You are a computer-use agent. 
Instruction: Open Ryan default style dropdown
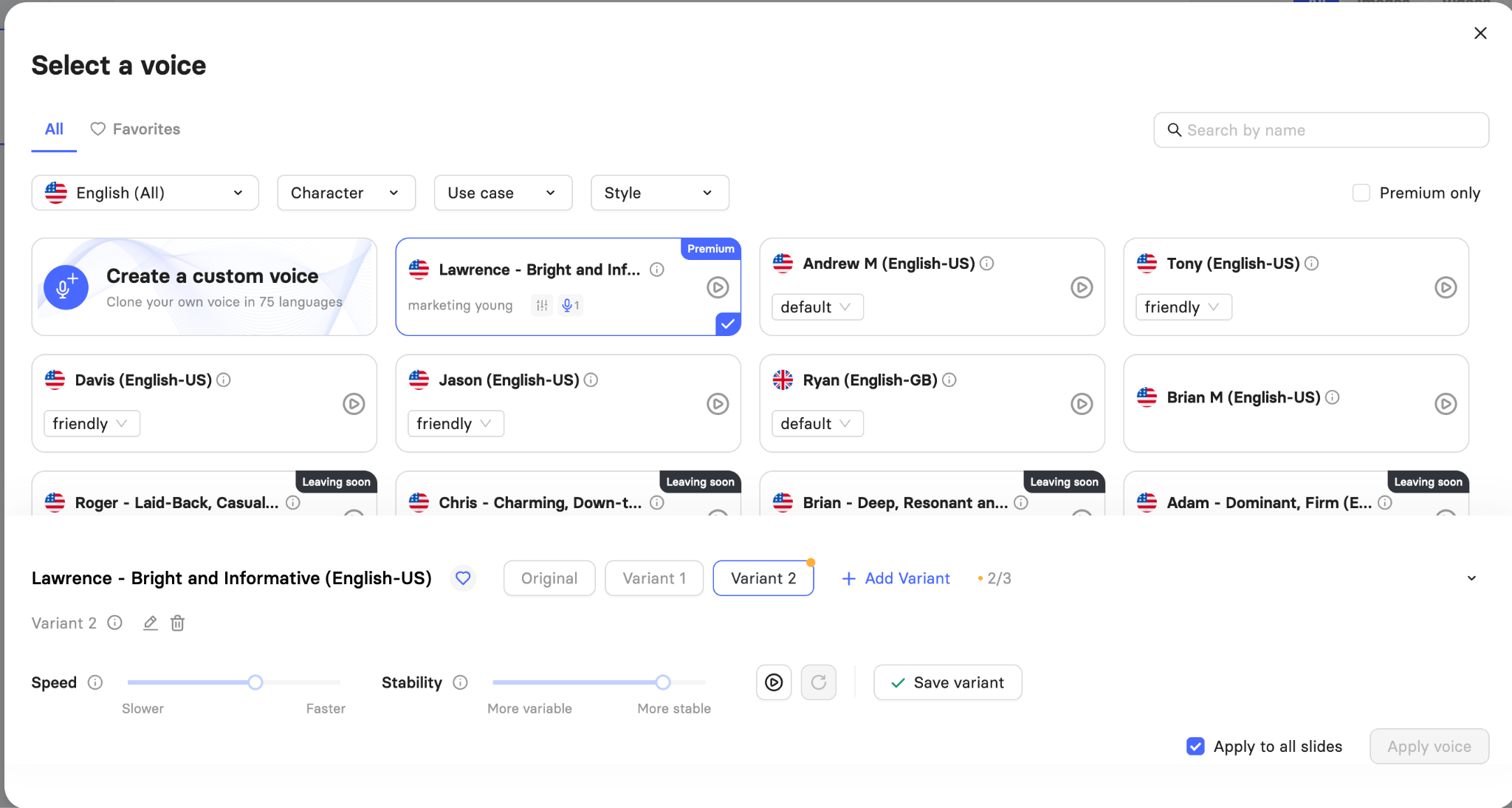coord(817,424)
